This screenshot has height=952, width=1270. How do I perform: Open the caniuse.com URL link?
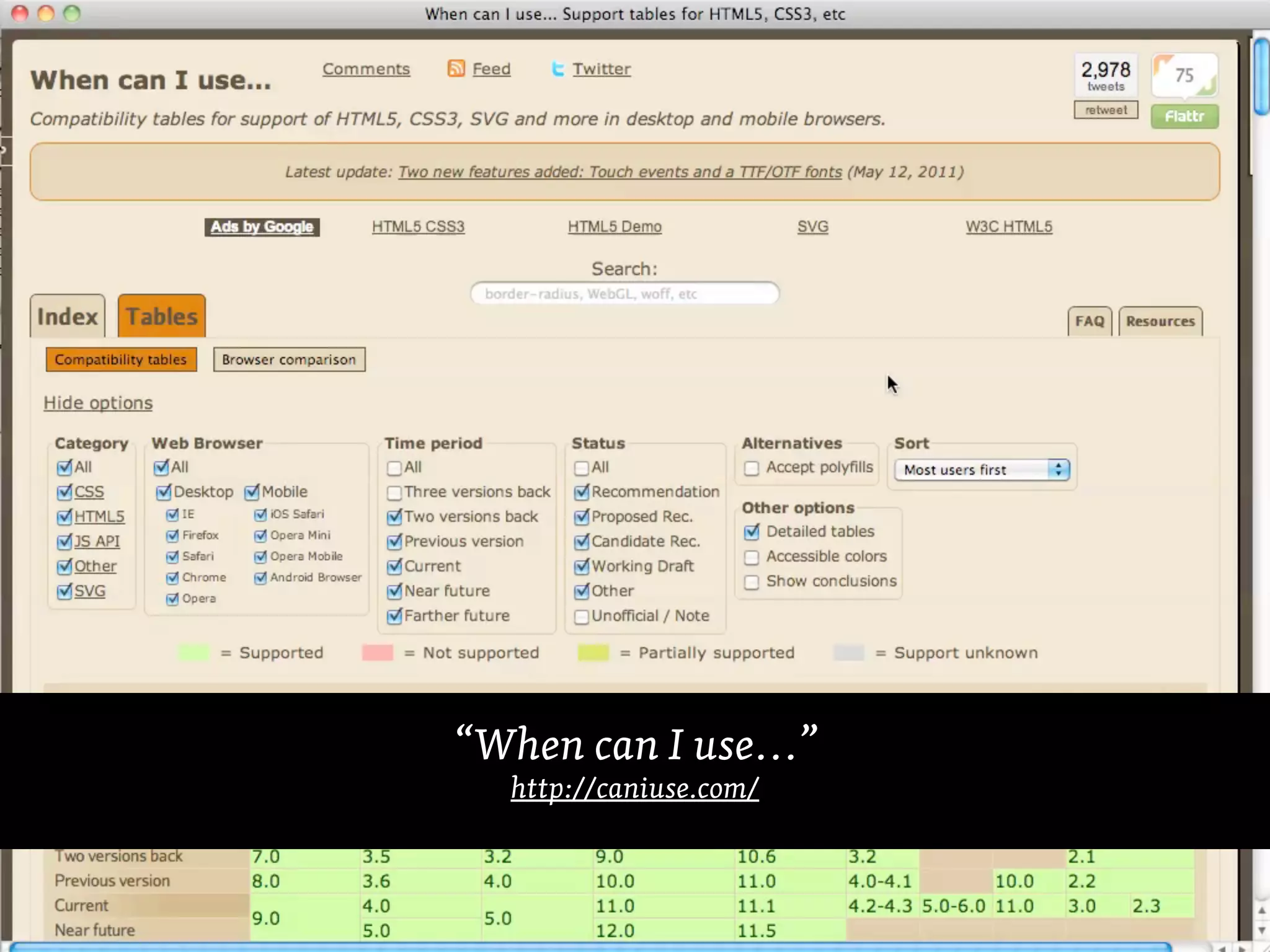coord(635,788)
